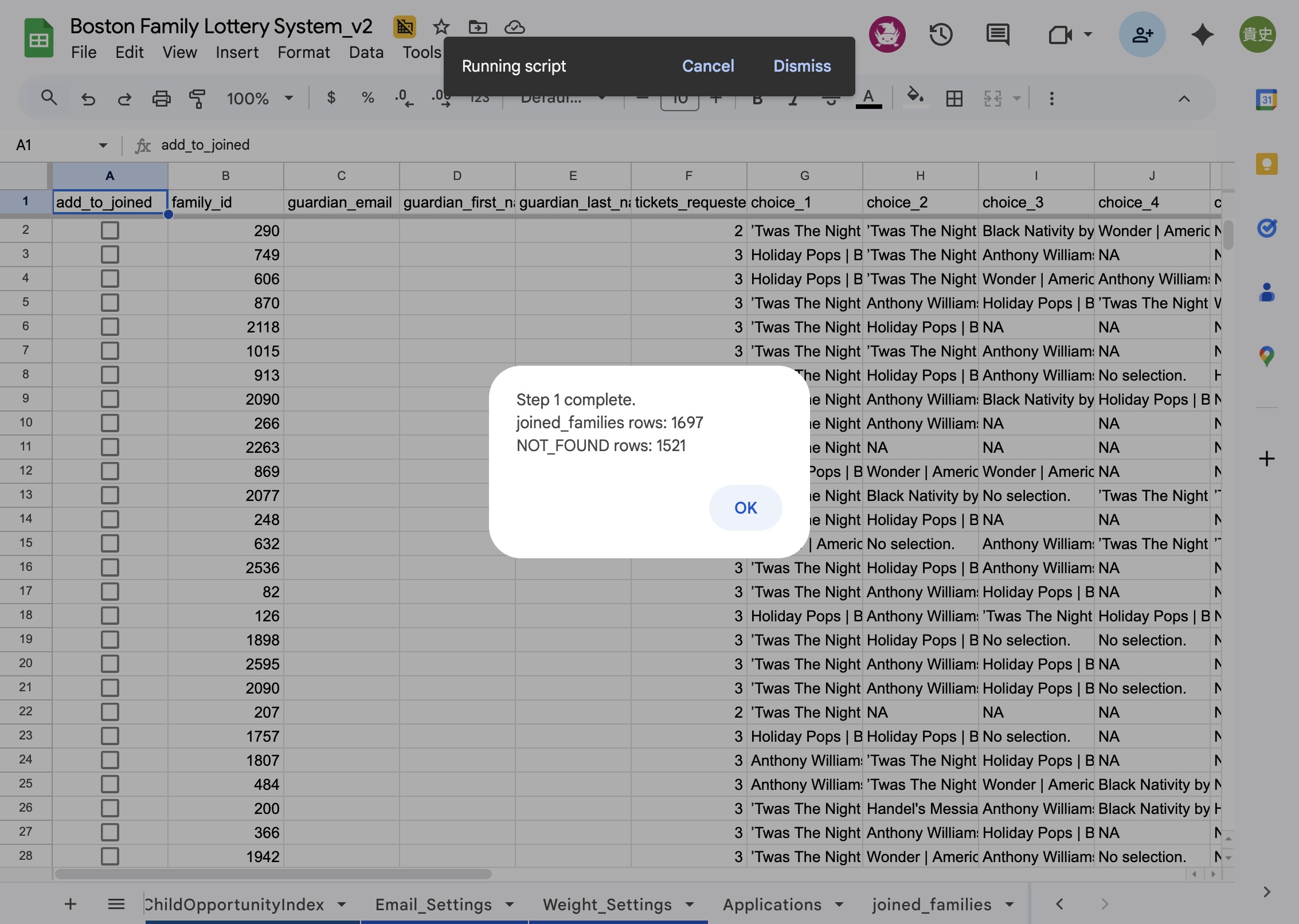
Task: Toggle add_to_joined checkbox for family 606
Action: click(x=110, y=279)
